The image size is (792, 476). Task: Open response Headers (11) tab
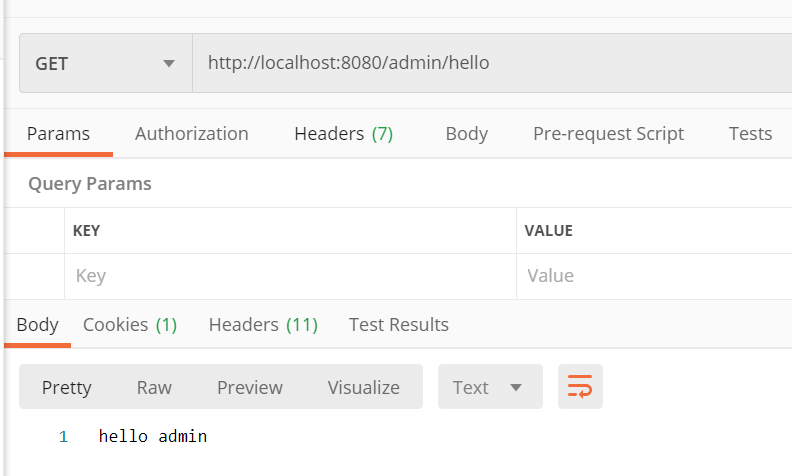coord(263,325)
